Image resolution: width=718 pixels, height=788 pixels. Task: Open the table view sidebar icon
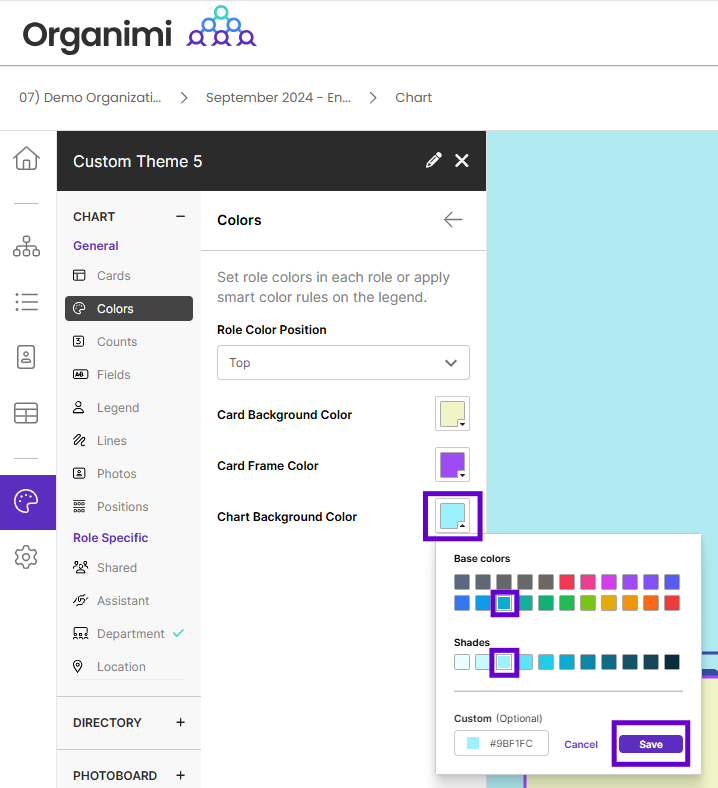pos(27,413)
